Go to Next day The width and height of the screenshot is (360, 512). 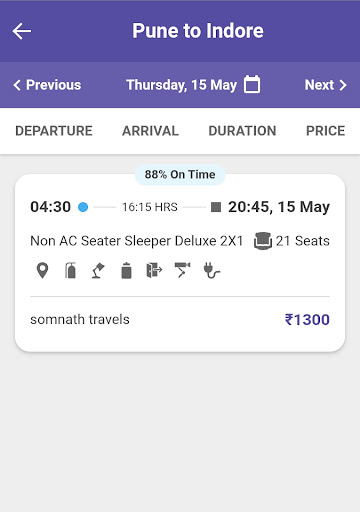pos(326,85)
